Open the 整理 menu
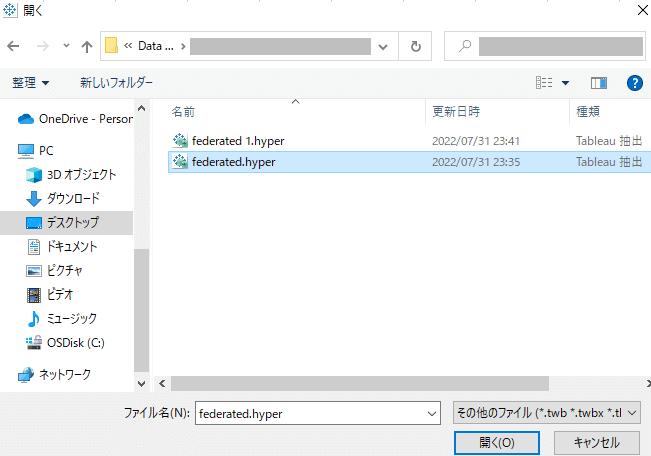The height and width of the screenshot is (456, 651). 31,83
